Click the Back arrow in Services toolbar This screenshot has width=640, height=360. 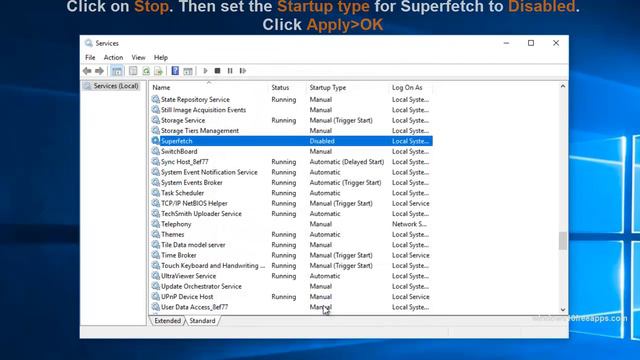87,71
